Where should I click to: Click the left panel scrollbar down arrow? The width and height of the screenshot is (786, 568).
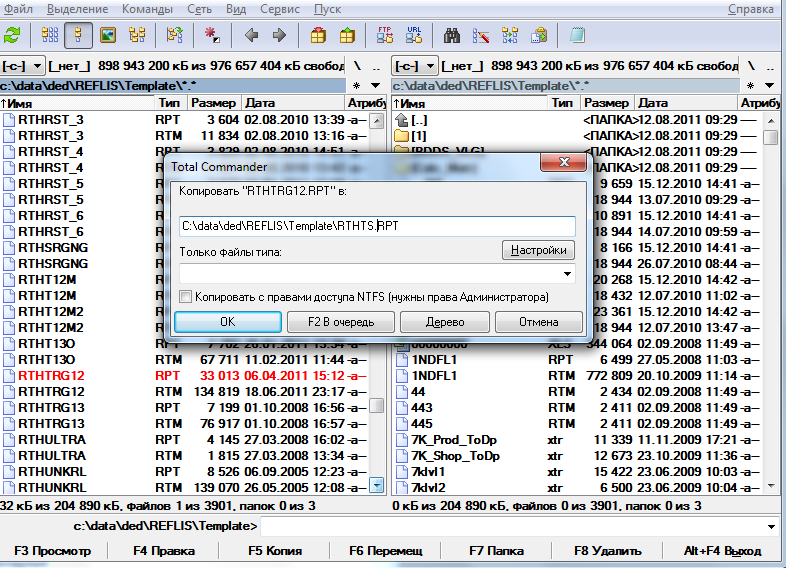tap(376, 486)
